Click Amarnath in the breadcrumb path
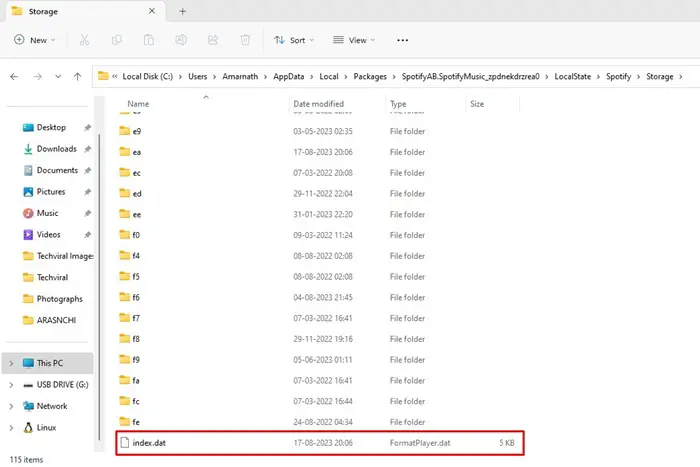 pyautogui.click(x=240, y=77)
